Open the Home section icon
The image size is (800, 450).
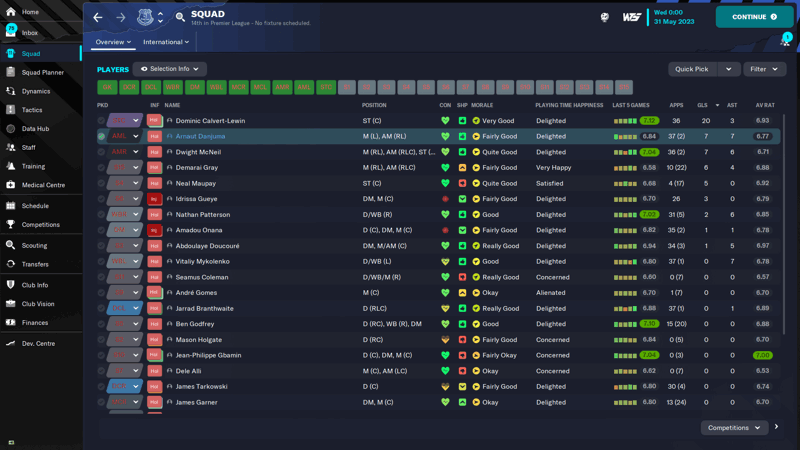[x=11, y=11]
